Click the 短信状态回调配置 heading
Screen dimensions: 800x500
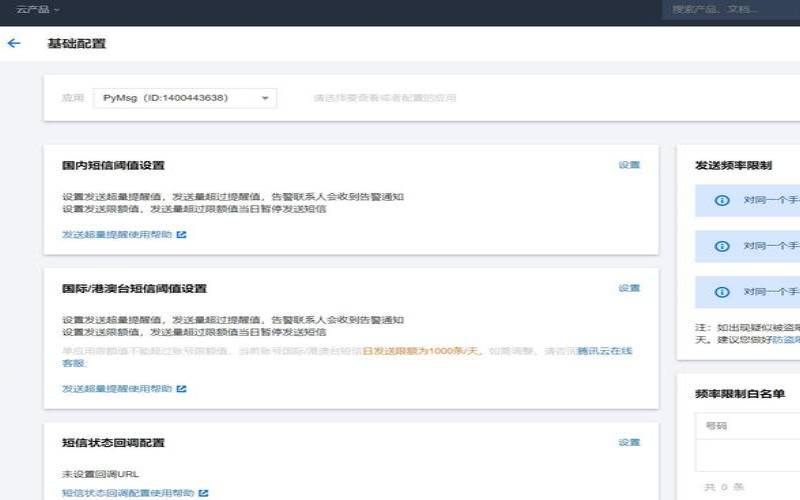click(x=113, y=442)
